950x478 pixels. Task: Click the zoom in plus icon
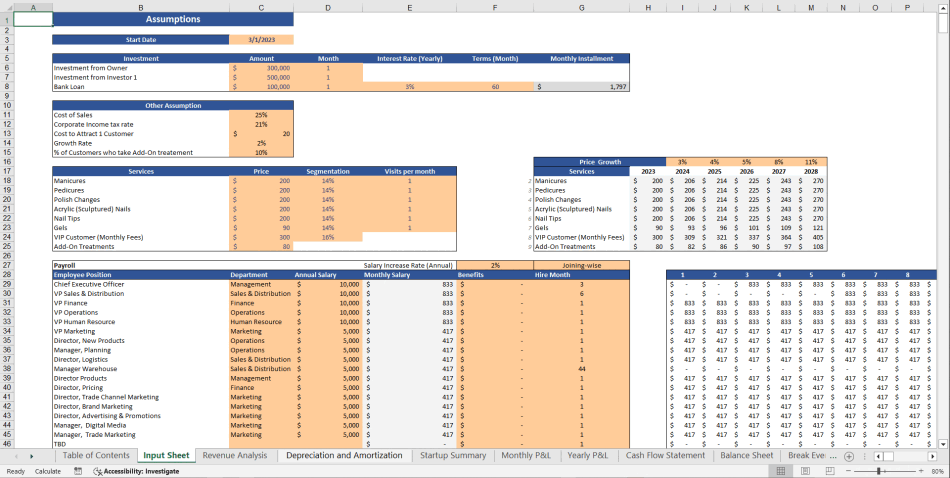920,470
